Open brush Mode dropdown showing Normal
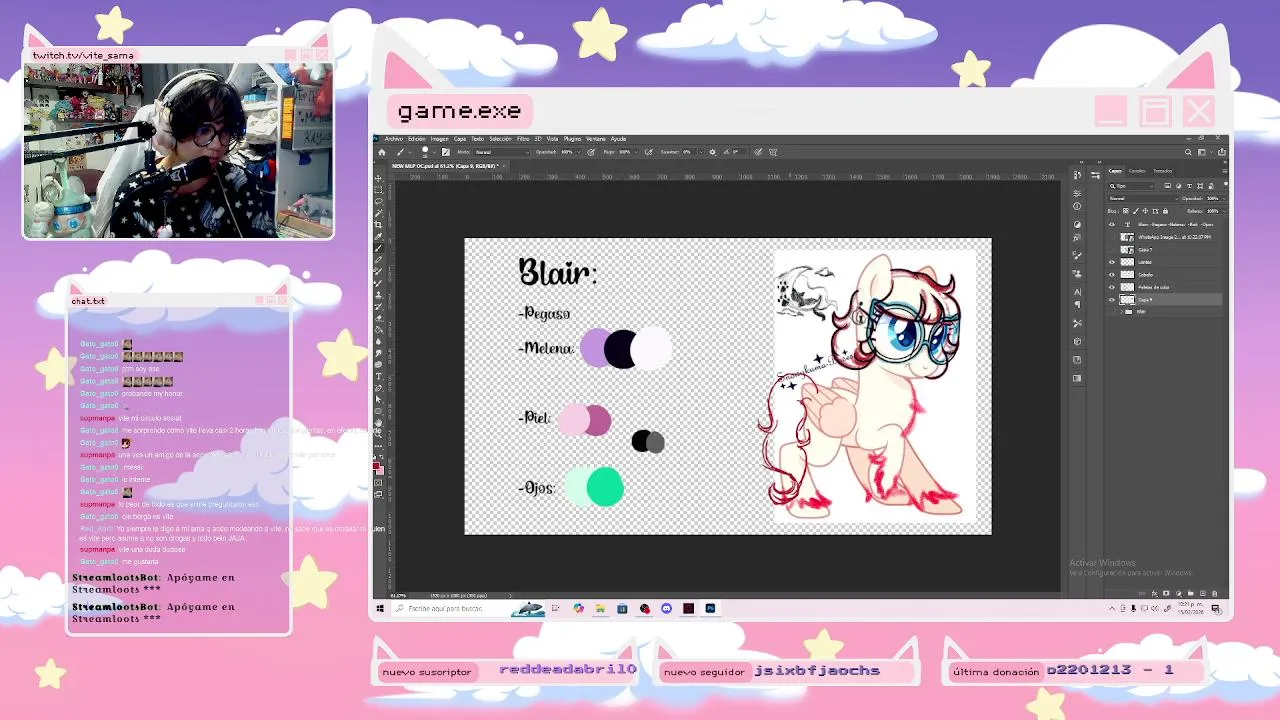Image resolution: width=1280 pixels, height=720 pixels. point(501,152)
